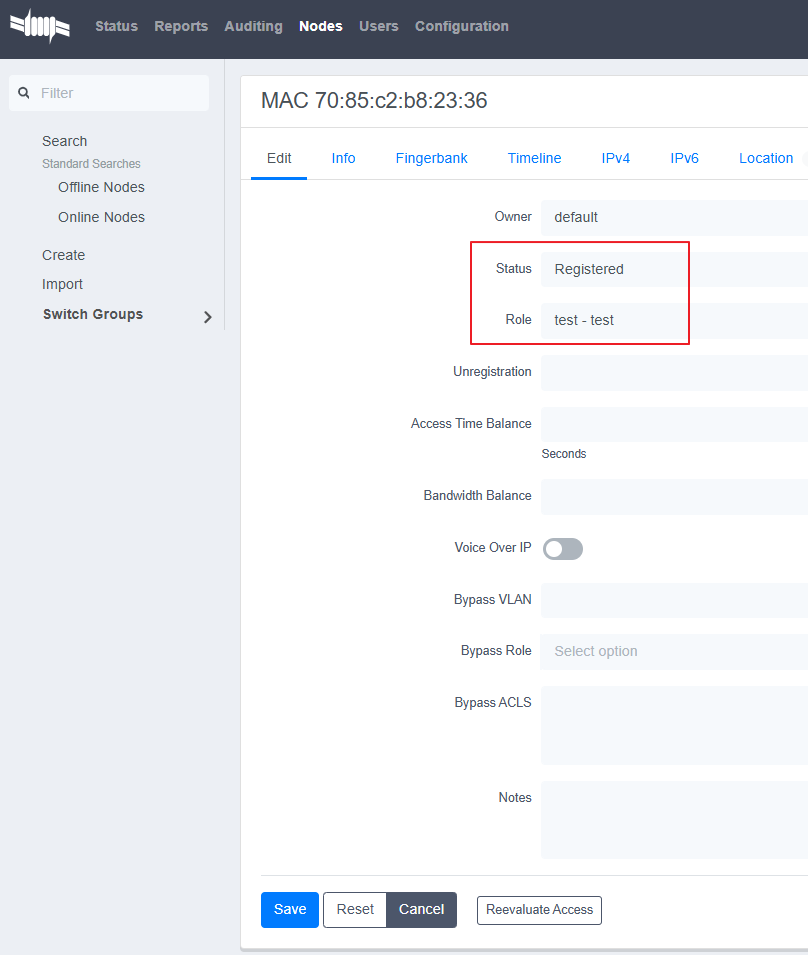Open Online Nodes standard search
The height and width of the screenshot is (955, 808).
click(101, 217)
